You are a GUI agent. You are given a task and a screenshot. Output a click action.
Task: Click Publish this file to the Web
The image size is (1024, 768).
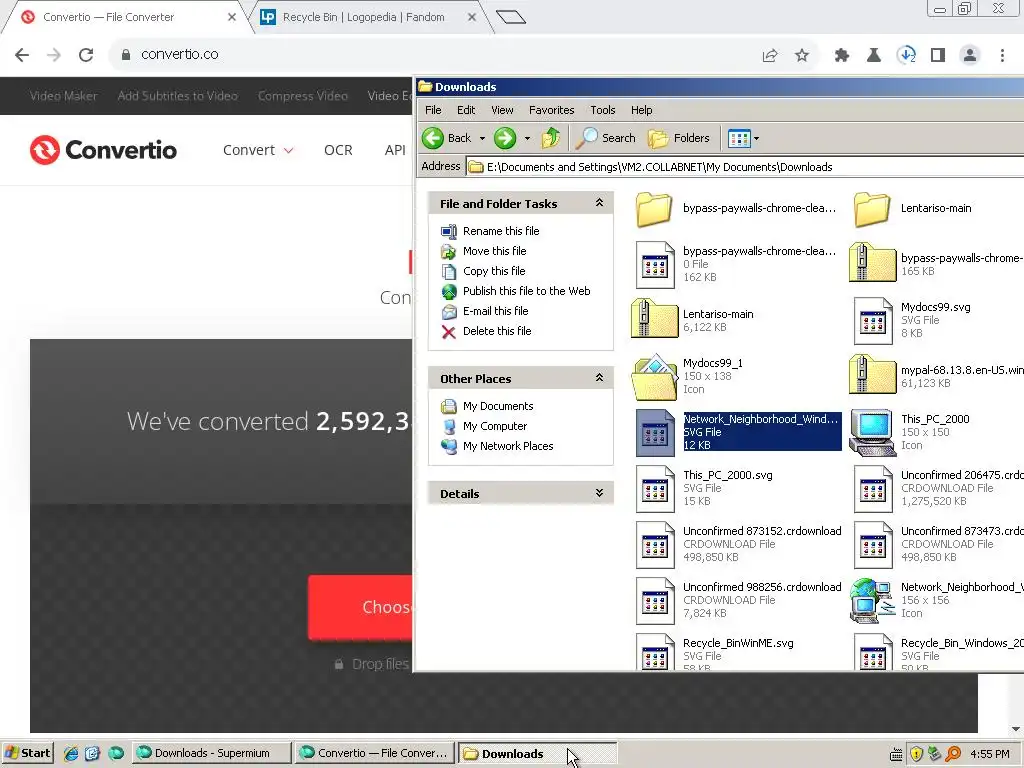[526, 291]
